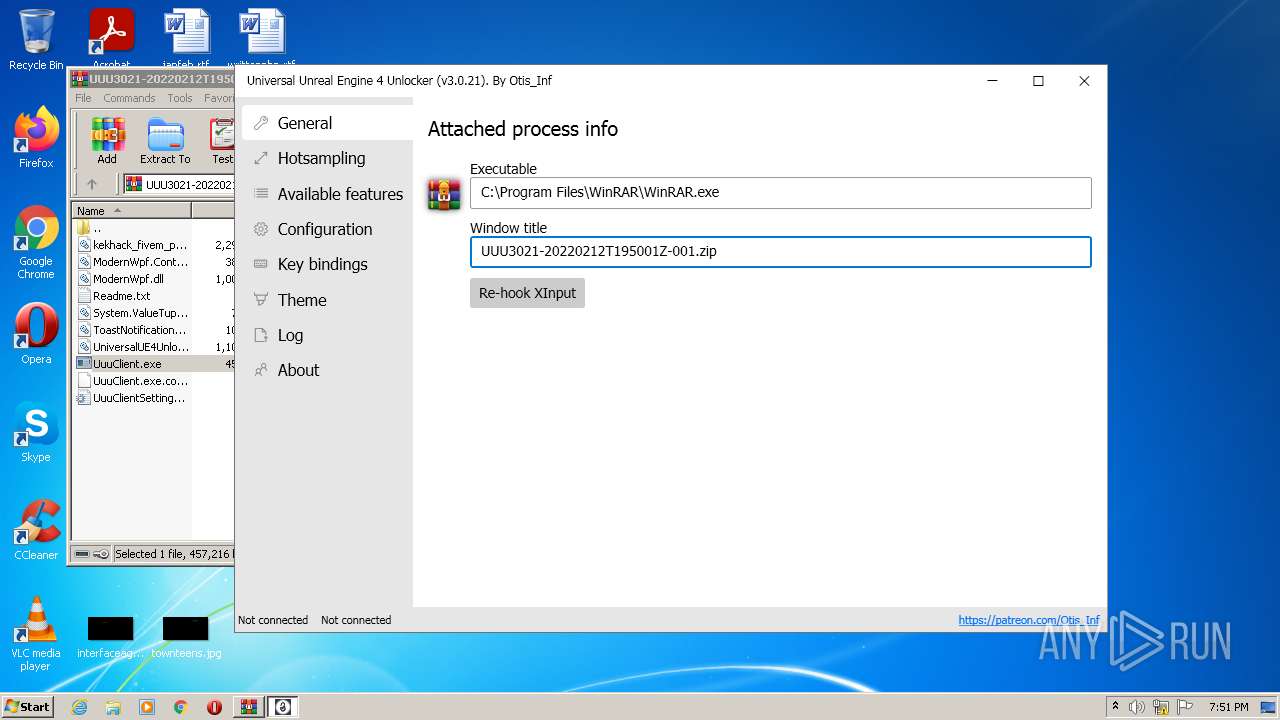Go to the Configuration tab
The width and height of the screenshot is (1280, 720).
coord(327,229)
